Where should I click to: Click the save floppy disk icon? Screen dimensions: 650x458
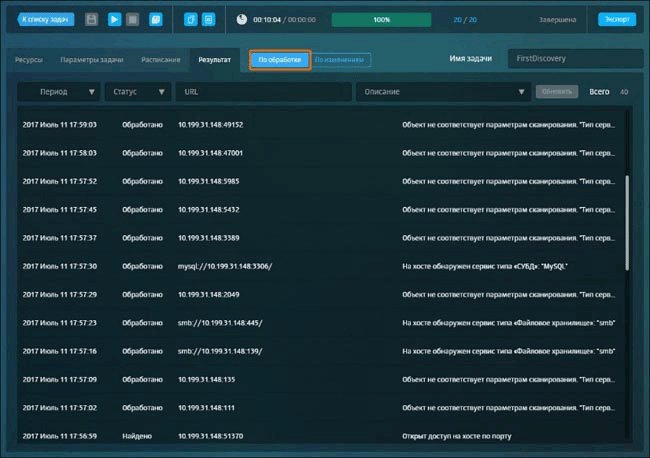pyautogui.click(x=92, y=19)
